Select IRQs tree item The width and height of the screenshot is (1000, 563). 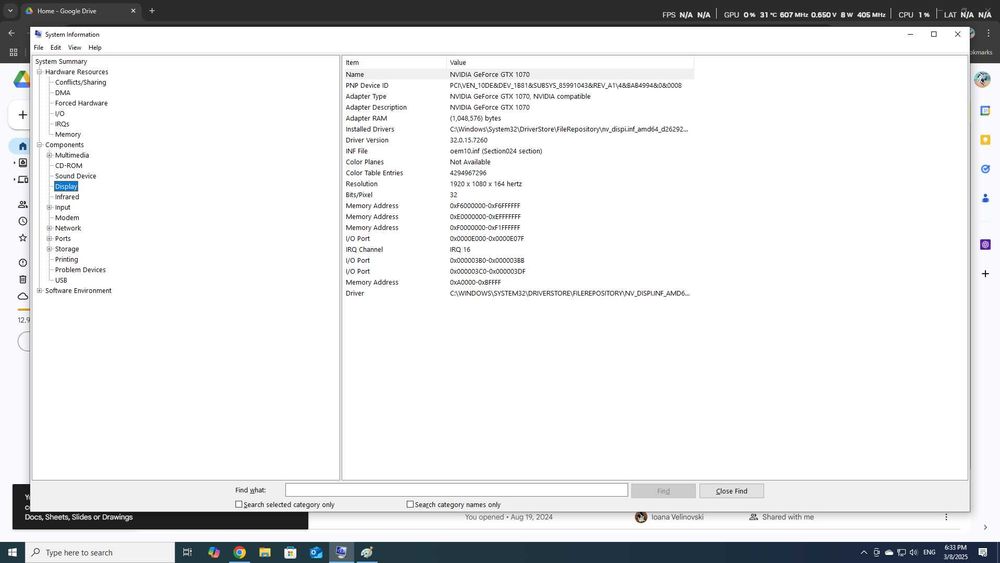62,124
